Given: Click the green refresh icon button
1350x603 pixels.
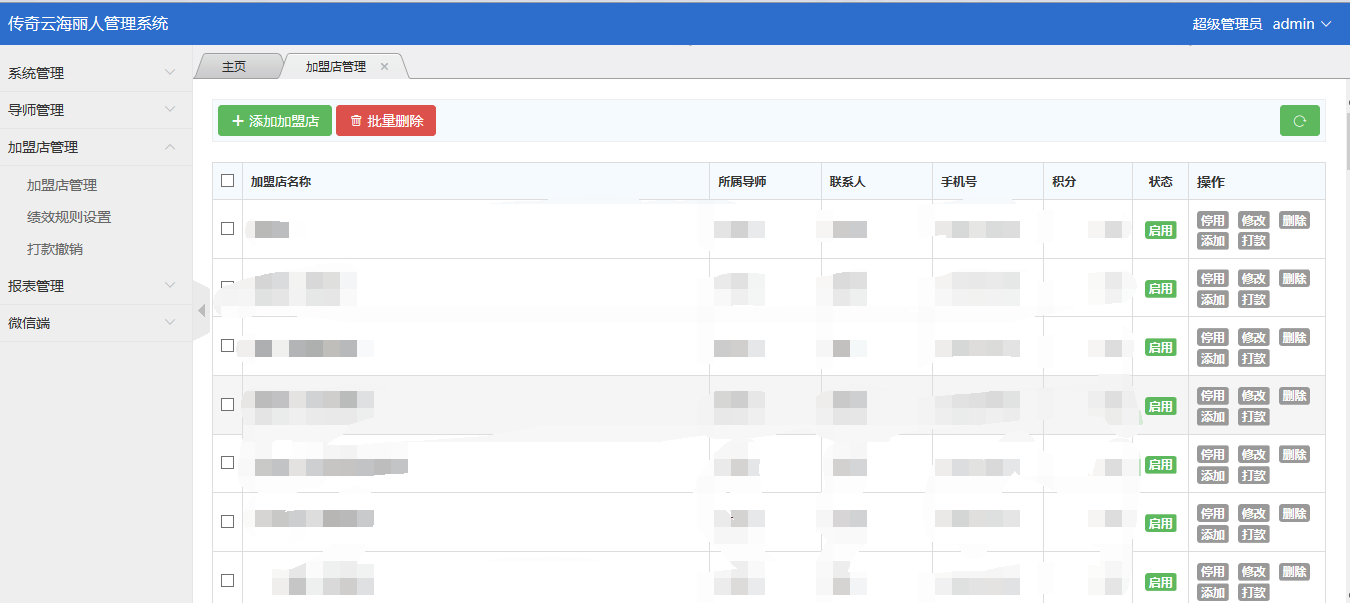Looking at the screenshot, I should 1299,121.
